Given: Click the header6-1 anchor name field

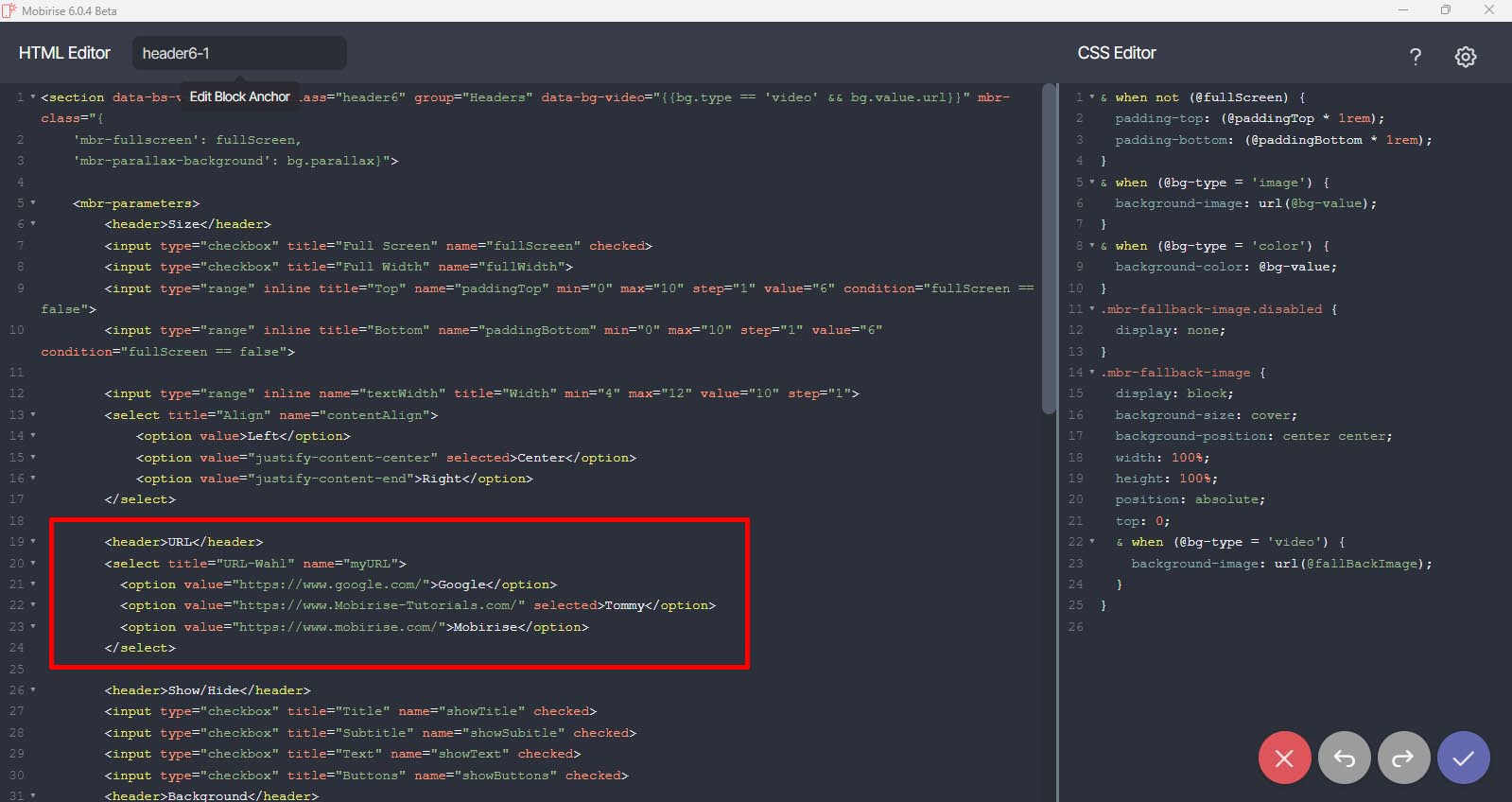Looking at the screenshot, I should (238, 53).
